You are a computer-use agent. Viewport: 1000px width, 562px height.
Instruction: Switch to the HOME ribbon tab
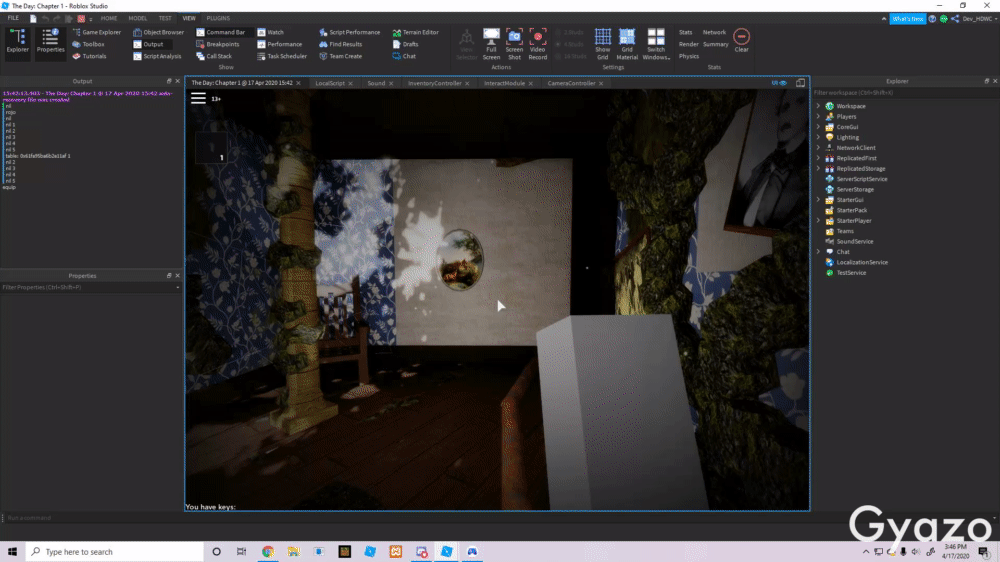pyautogui.click(x=109, y=18)
